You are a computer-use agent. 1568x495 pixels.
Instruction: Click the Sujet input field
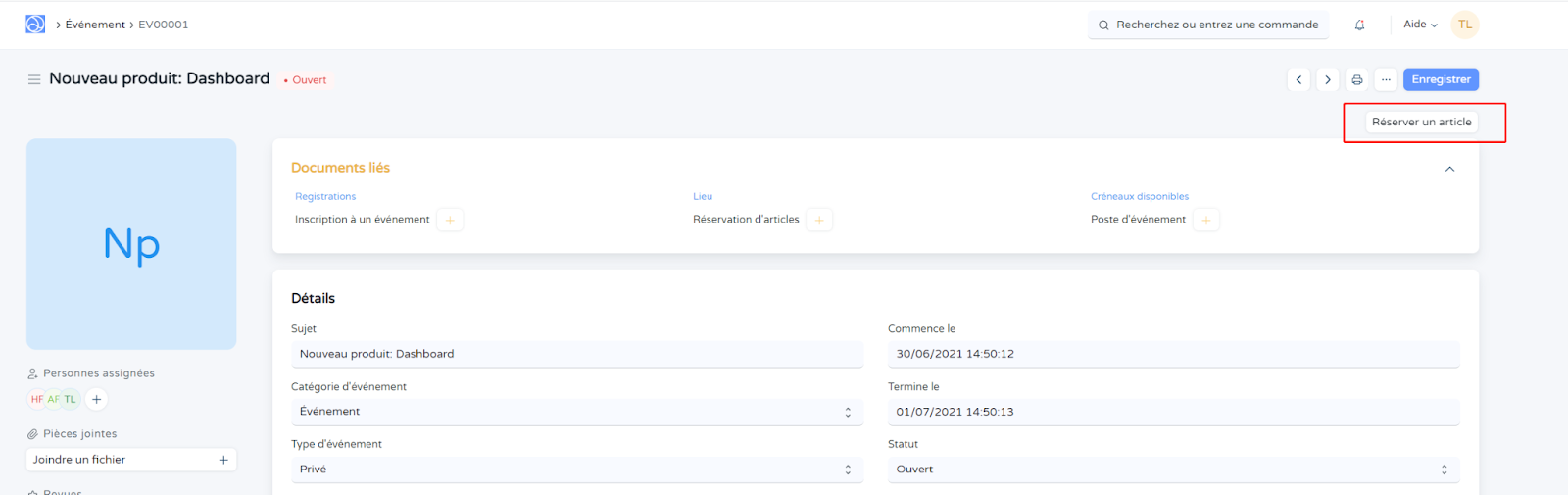(x=576, y=354)
